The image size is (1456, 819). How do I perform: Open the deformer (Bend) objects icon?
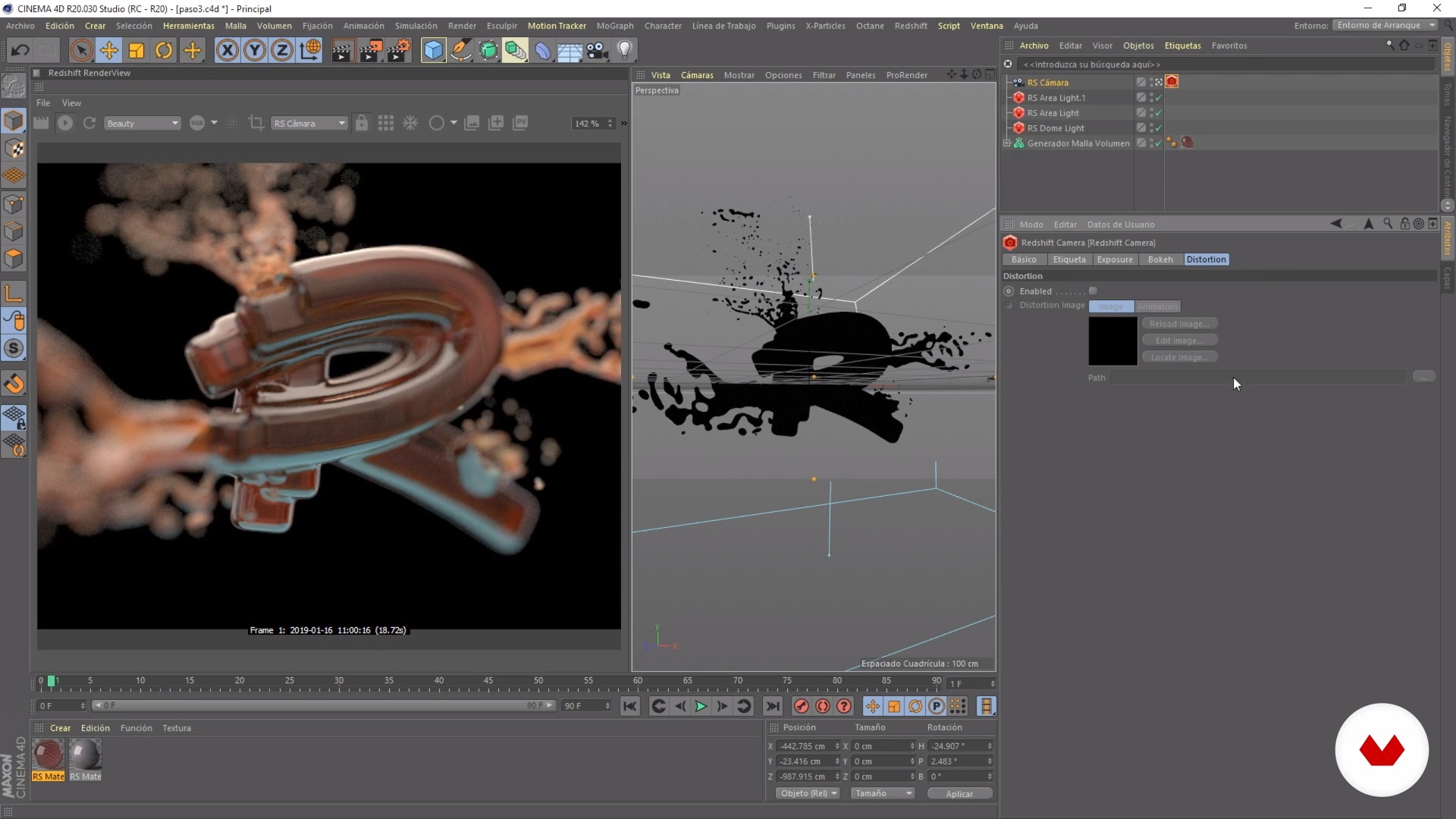(x=543, y=51)
